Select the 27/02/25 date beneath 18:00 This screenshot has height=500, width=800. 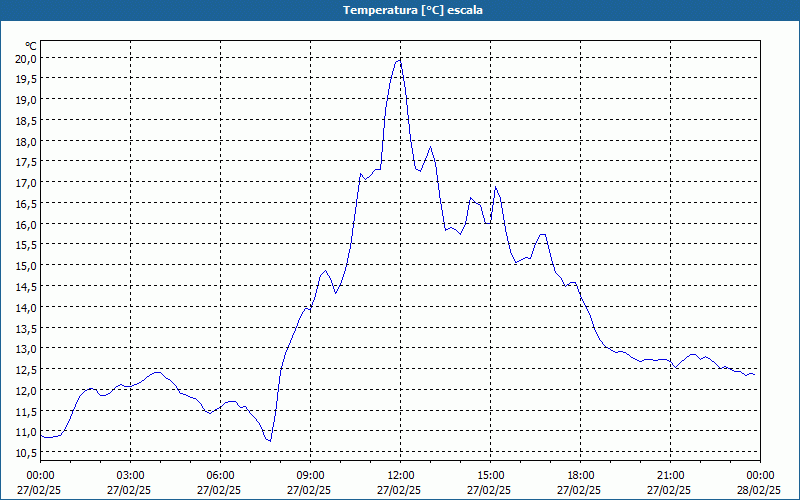pos(579,490)
